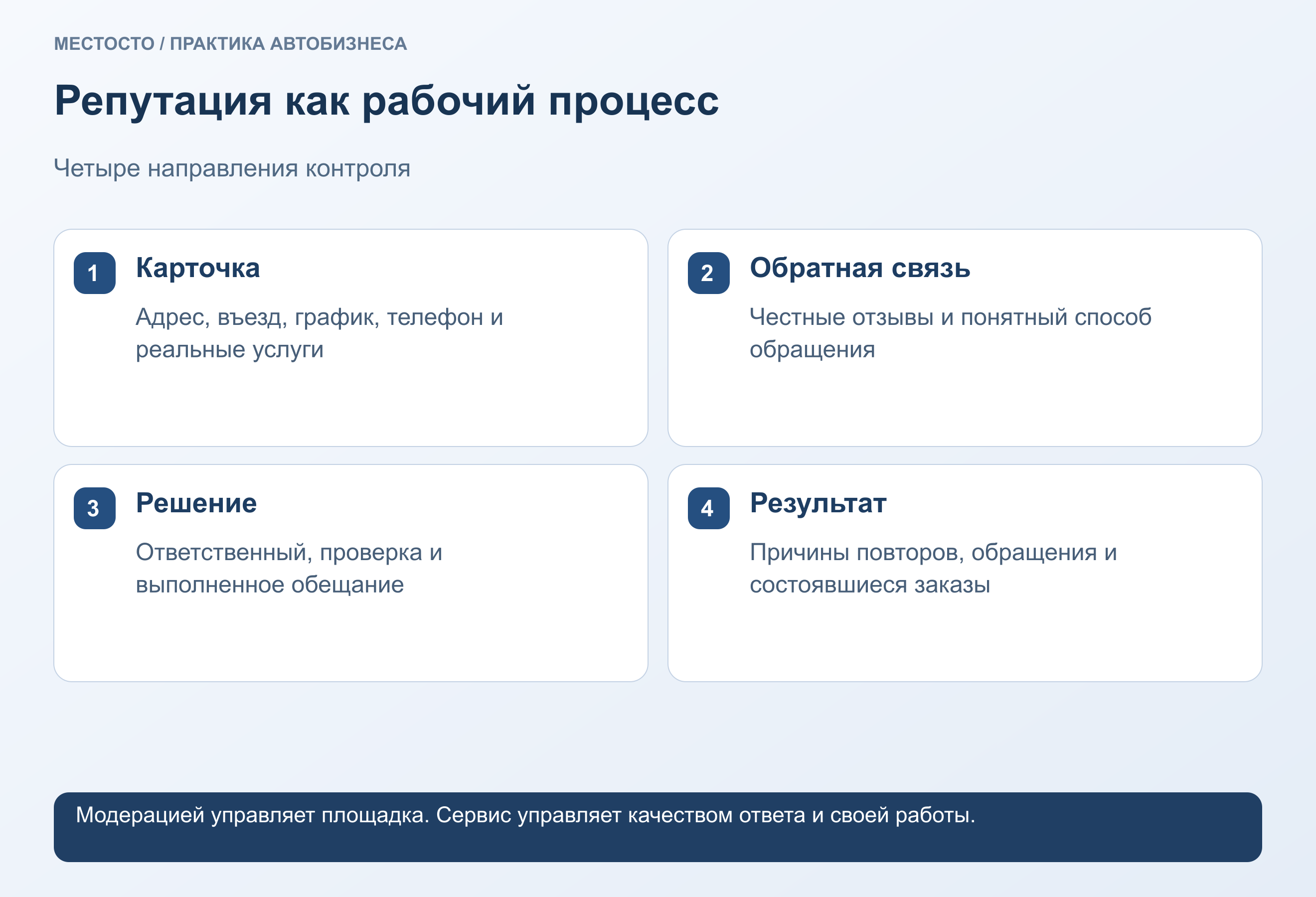This screenshot has height=897, width=1316.
Task: Click the dark banner Модерацией управляет площадка
Action: click(x=658, y=827)
